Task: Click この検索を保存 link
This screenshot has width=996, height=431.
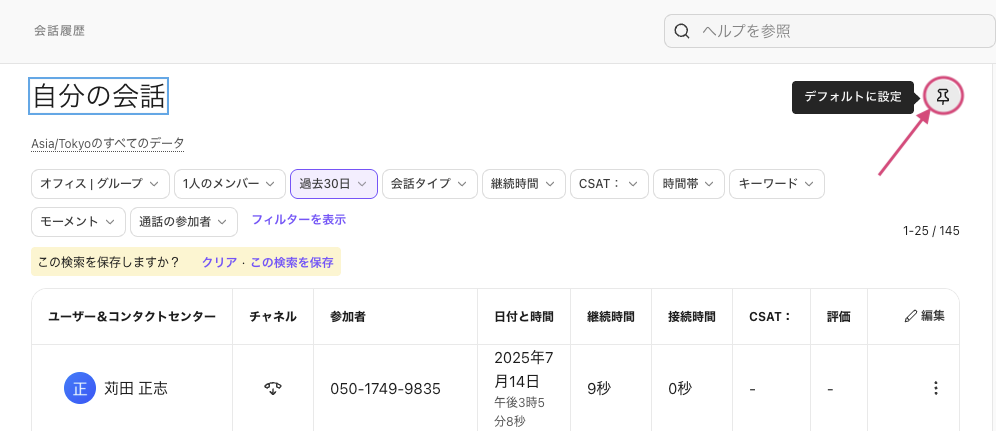Action: [x=292, y=262]
